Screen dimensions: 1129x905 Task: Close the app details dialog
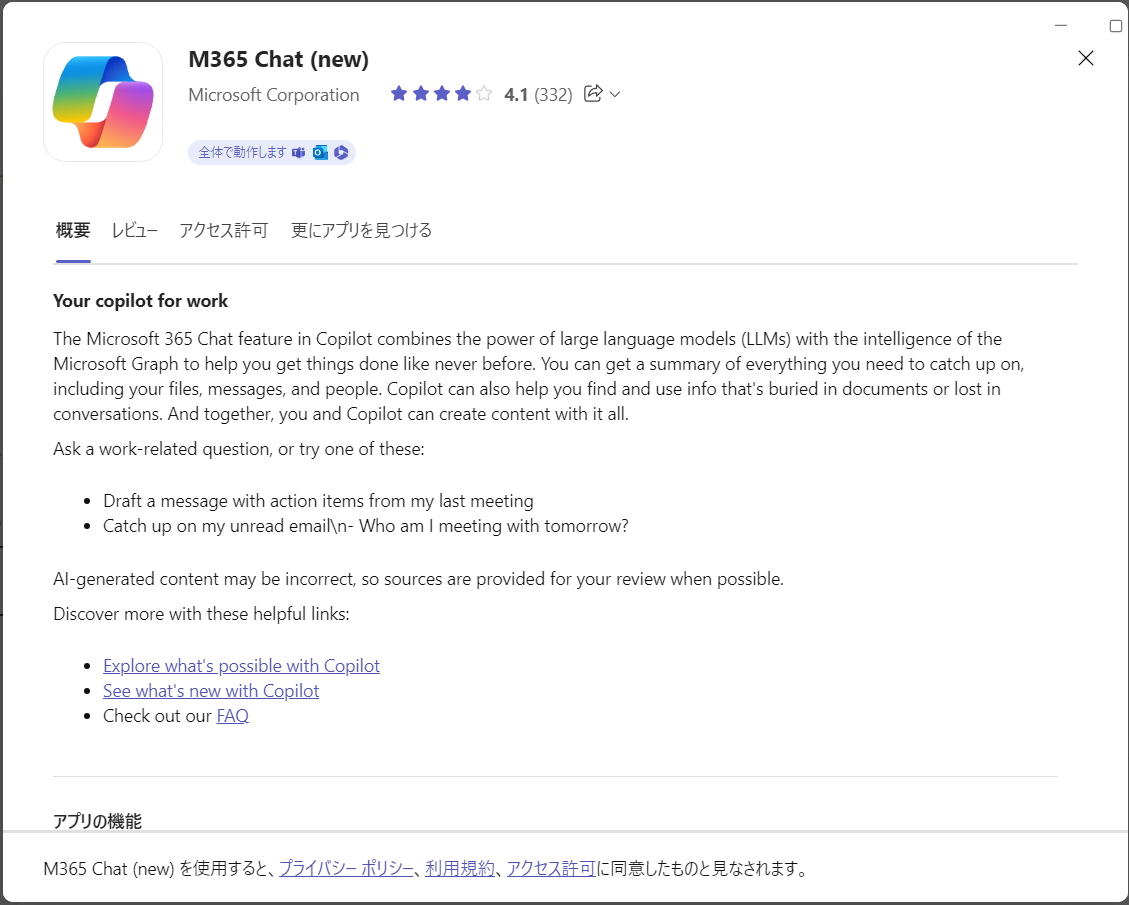tap(1086, 58)
